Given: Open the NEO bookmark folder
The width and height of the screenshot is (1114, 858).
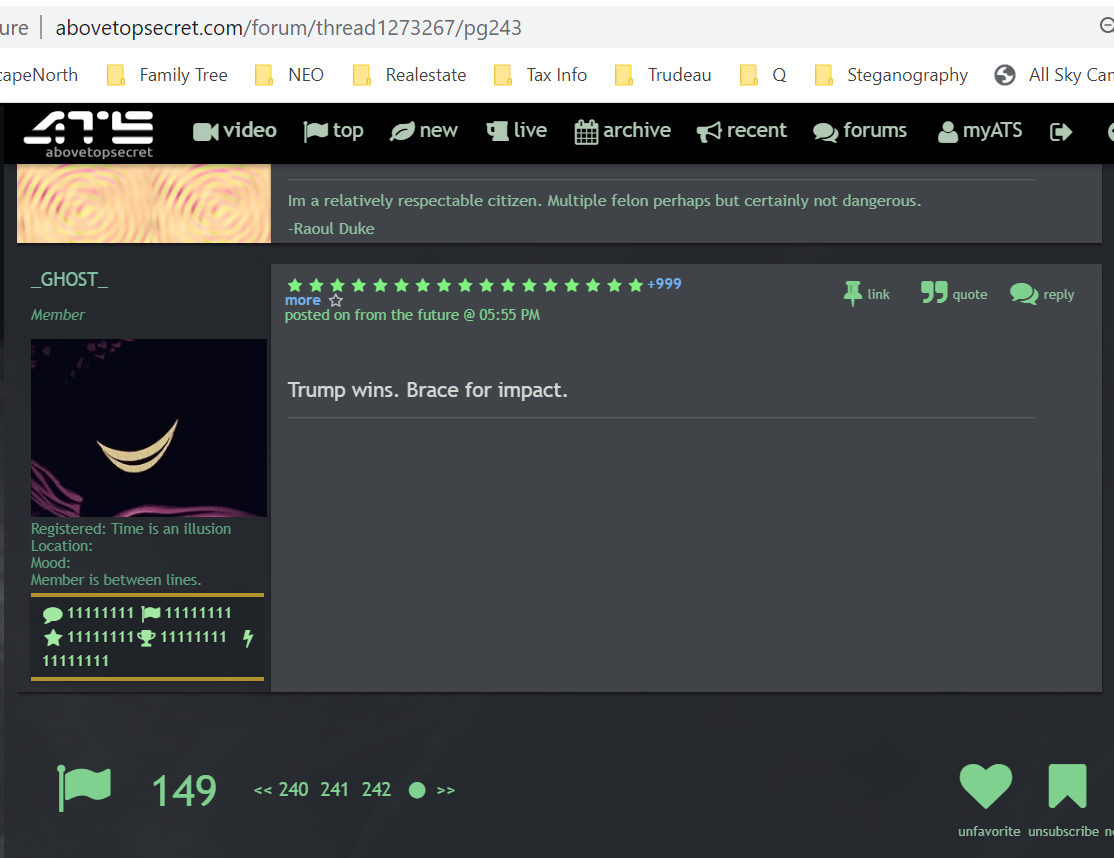Looking at the screenshot, I should coord(289,75).
